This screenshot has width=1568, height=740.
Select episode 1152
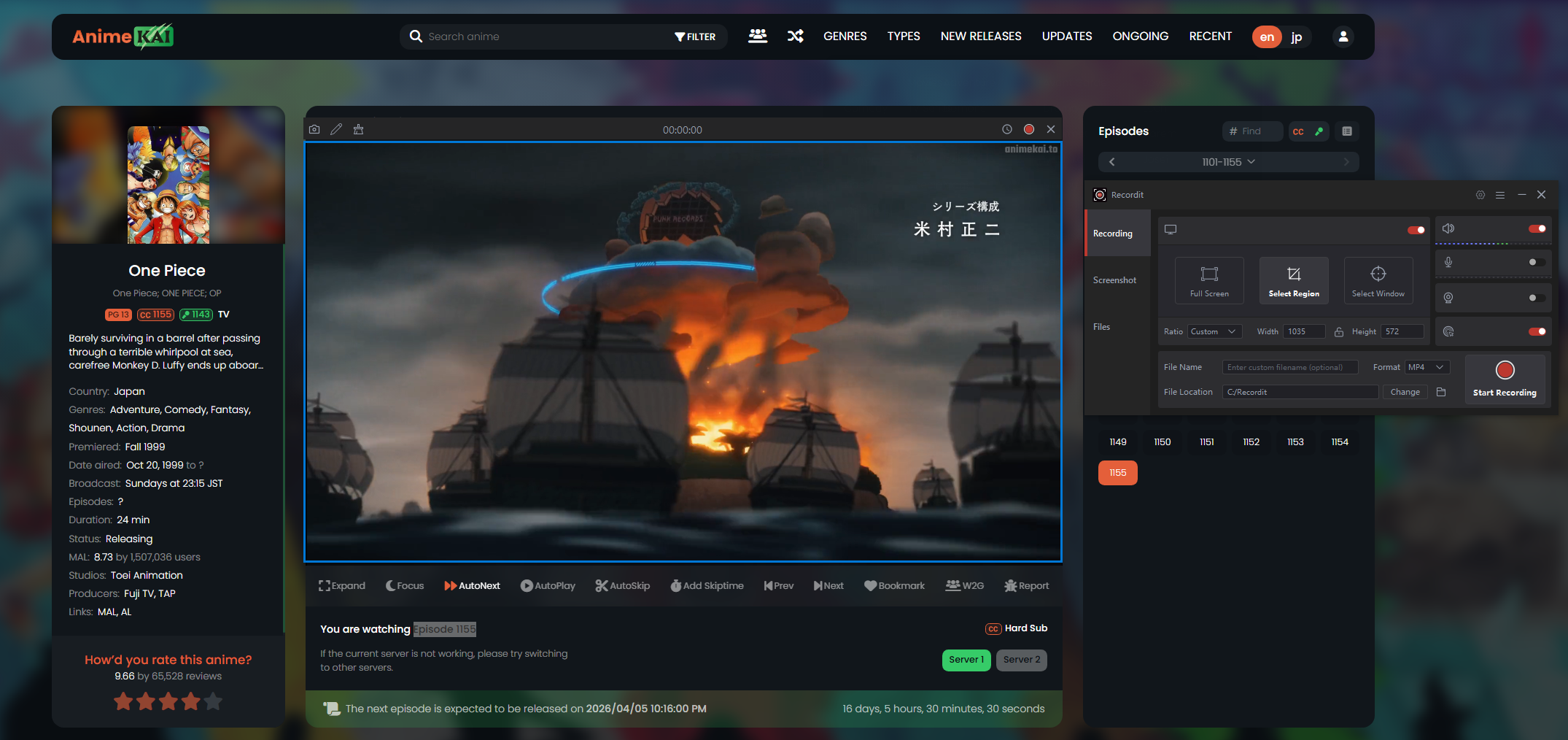(1251, 442)
